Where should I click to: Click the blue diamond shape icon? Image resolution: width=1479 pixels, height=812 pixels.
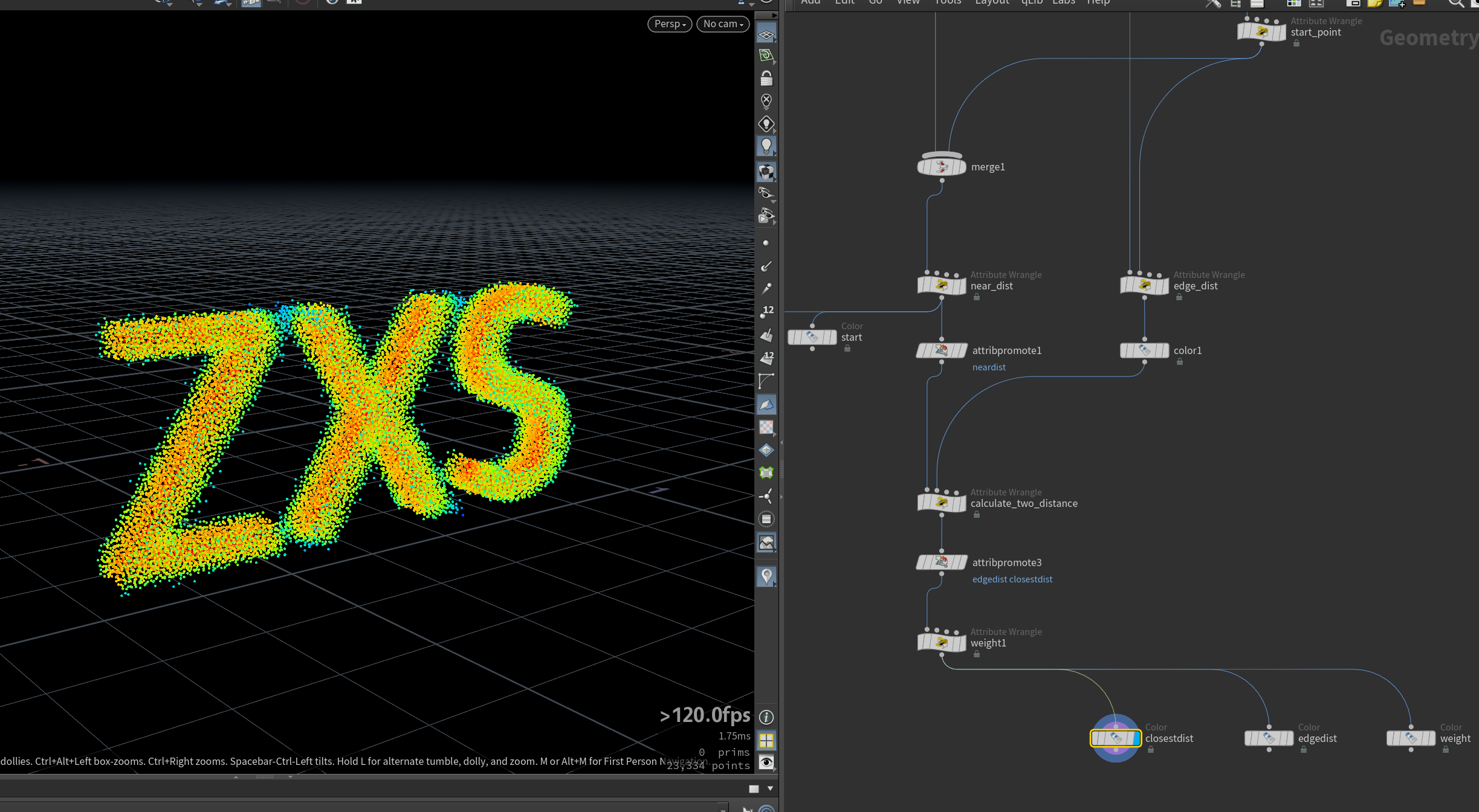pos(766,450)
